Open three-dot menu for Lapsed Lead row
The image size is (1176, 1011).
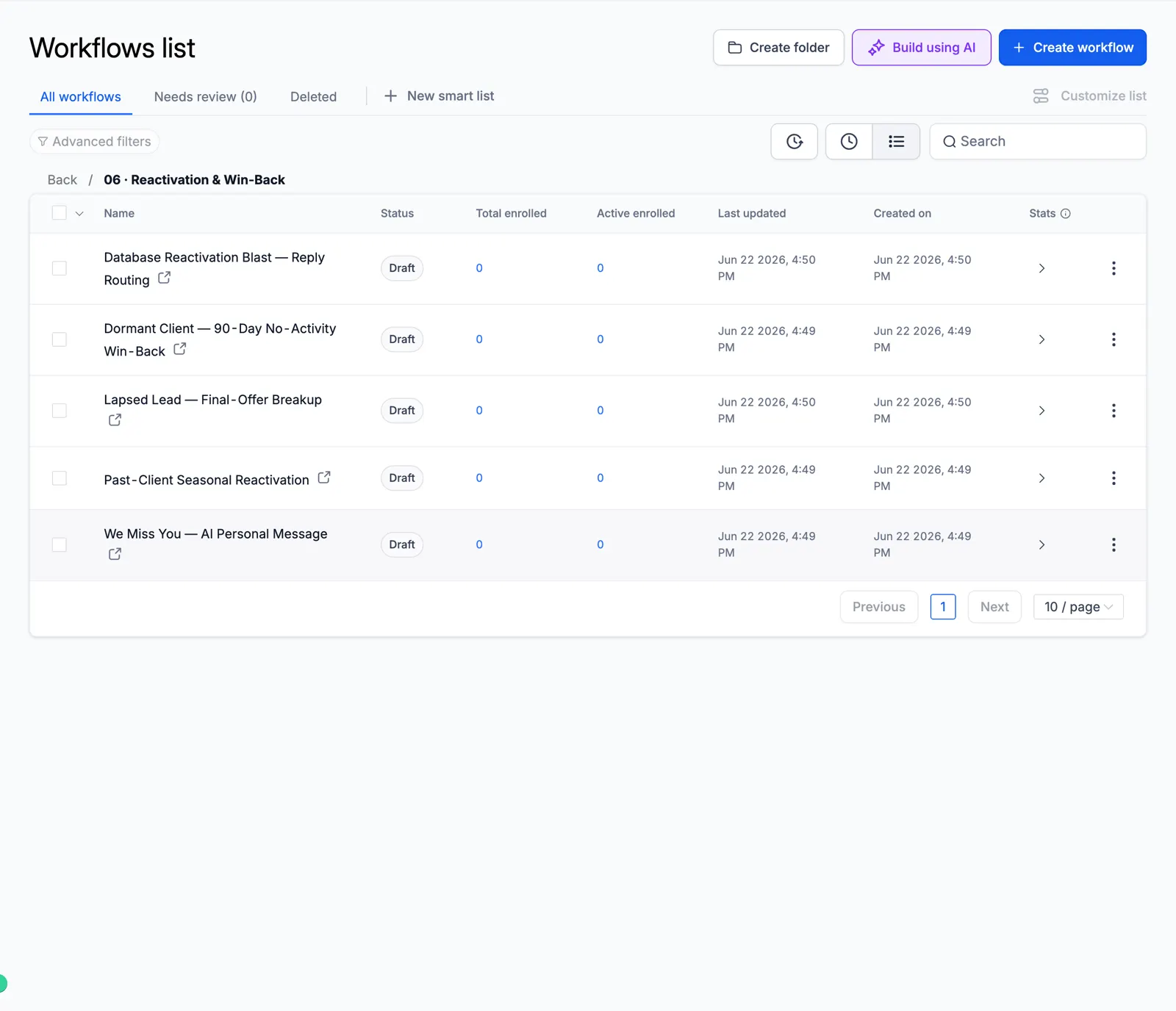1114,411
